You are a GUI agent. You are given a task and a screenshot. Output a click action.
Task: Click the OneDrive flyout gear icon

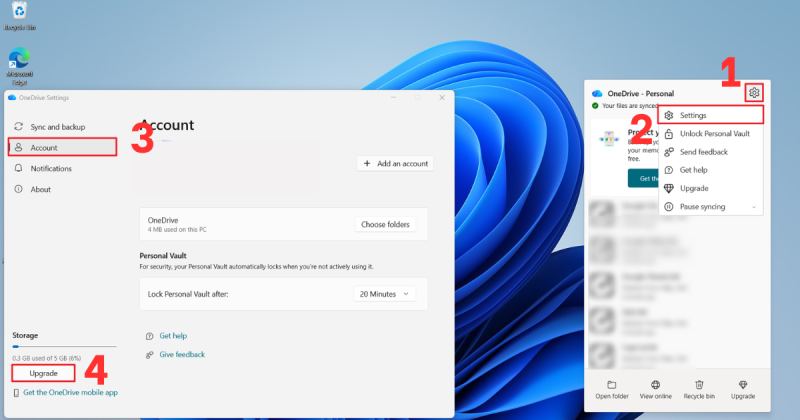(x=754, y=93)
